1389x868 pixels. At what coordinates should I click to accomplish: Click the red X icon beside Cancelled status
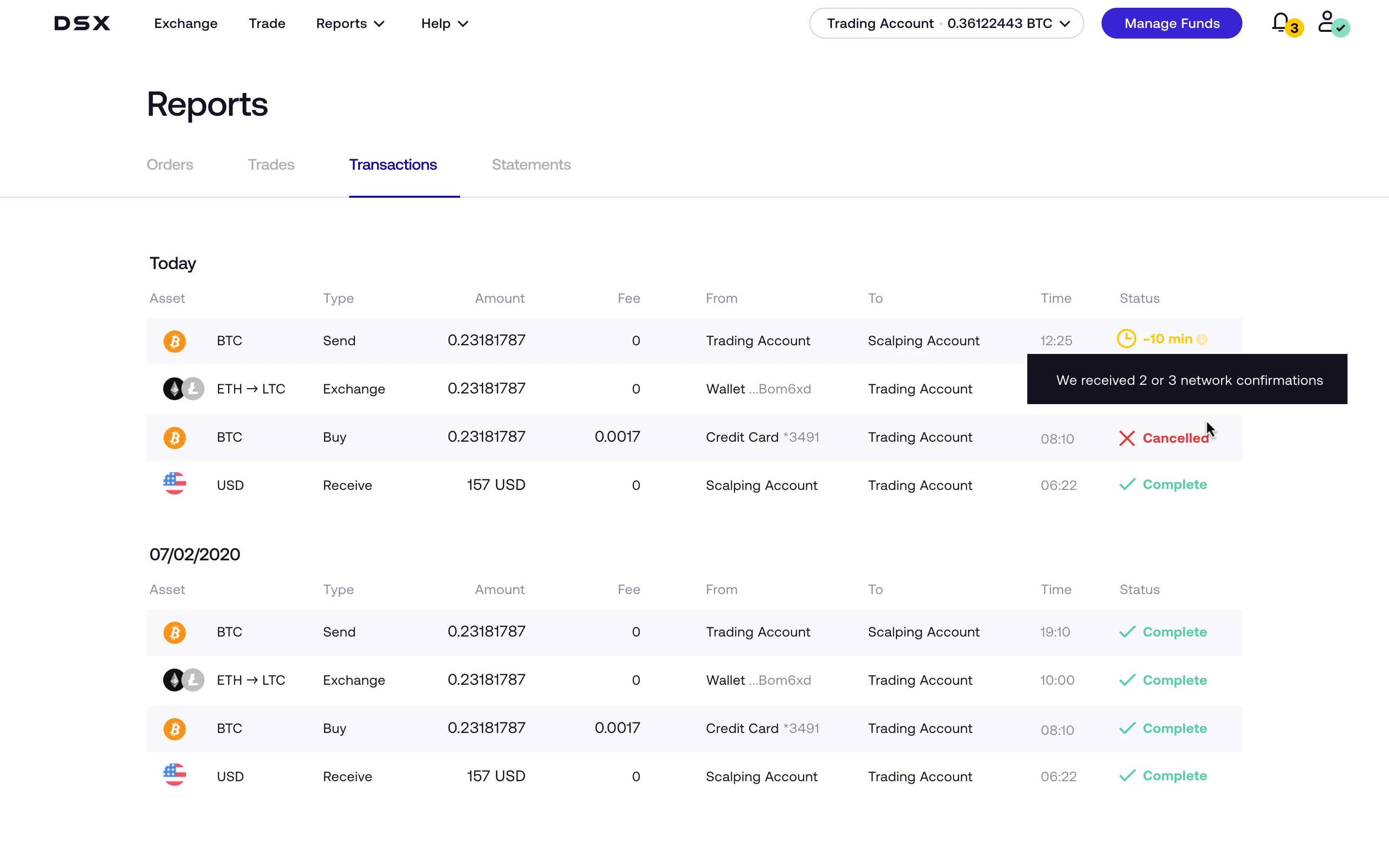click(x=1127, y=438)
